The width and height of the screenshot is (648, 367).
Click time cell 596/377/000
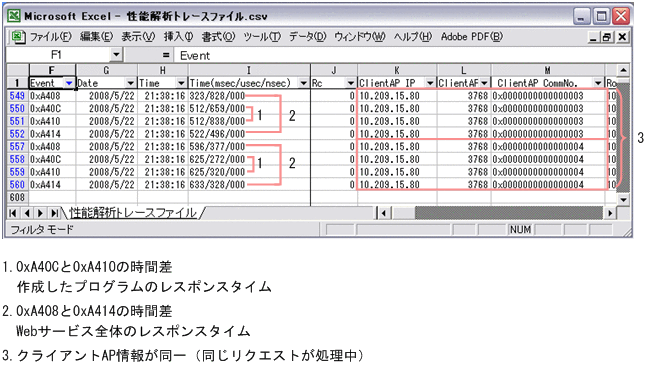click(249, 147)
